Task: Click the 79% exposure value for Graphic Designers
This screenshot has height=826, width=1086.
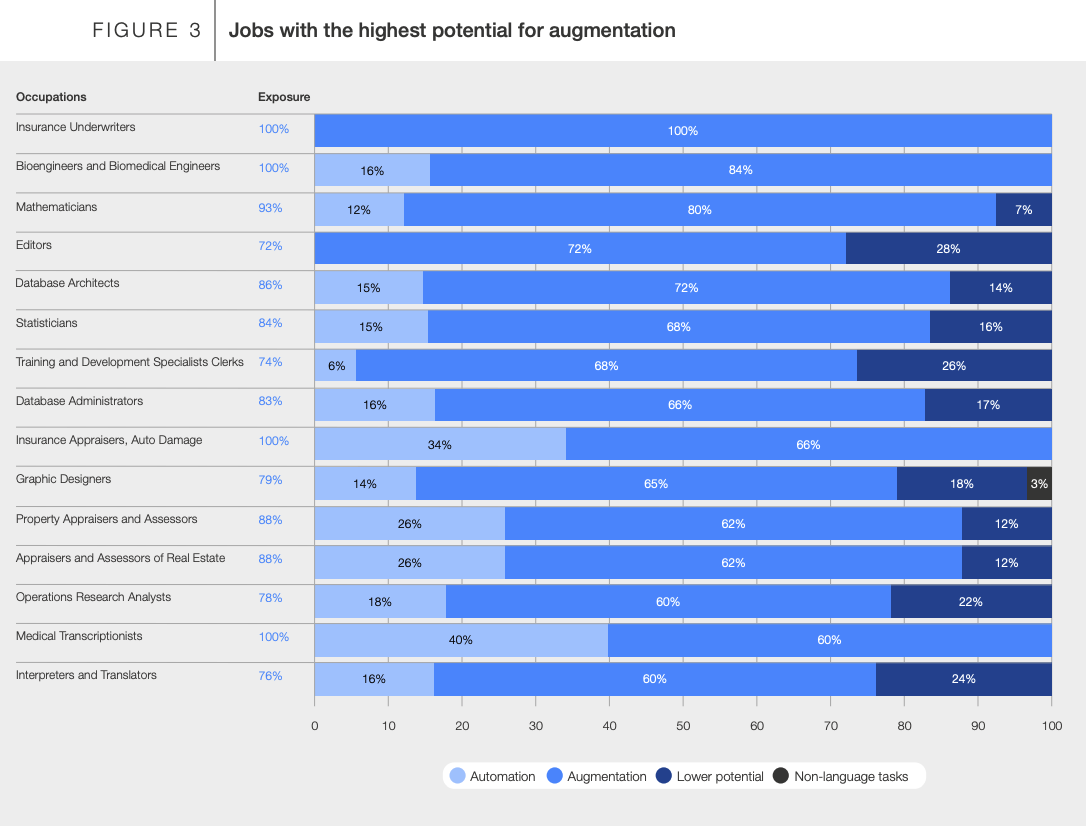Action: 270,480
